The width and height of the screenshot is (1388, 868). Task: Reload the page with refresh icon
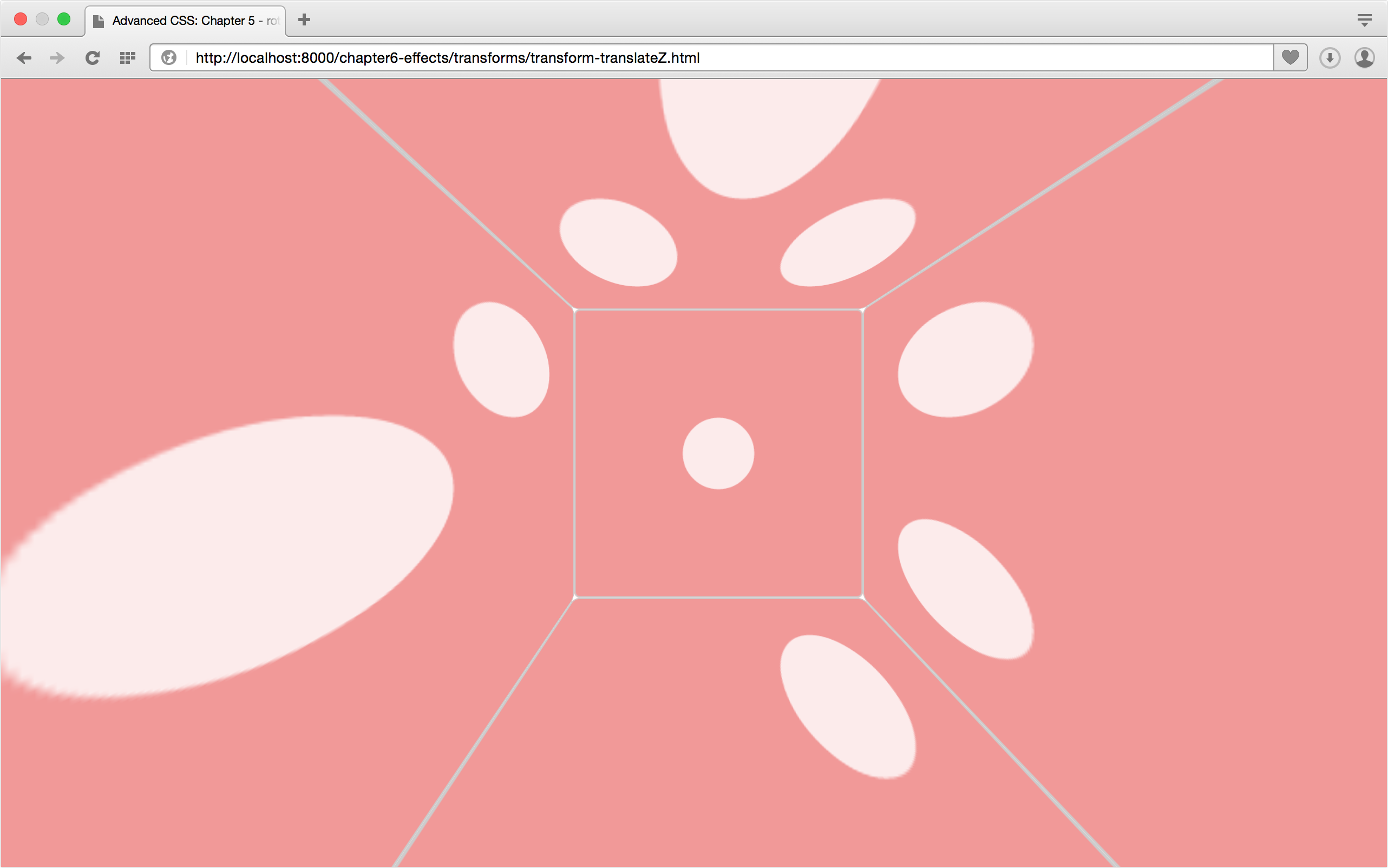coord(93,58)
